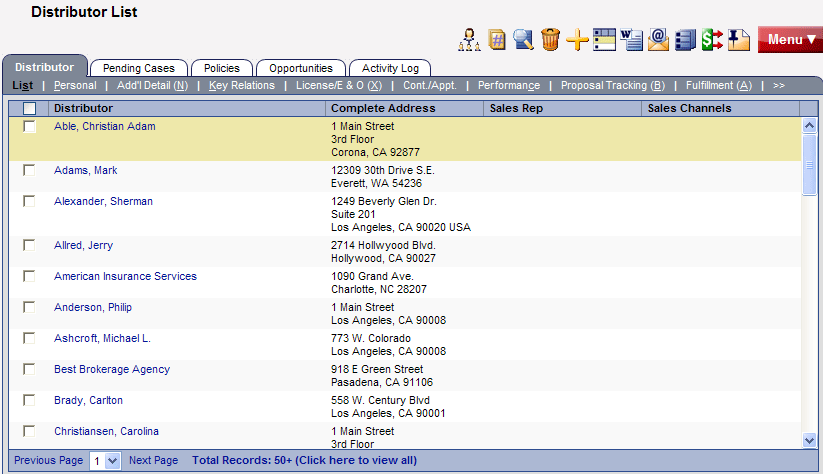823x474 pixels.
Task: Click the trash can delete icon
Action: [x=550, y=39]
